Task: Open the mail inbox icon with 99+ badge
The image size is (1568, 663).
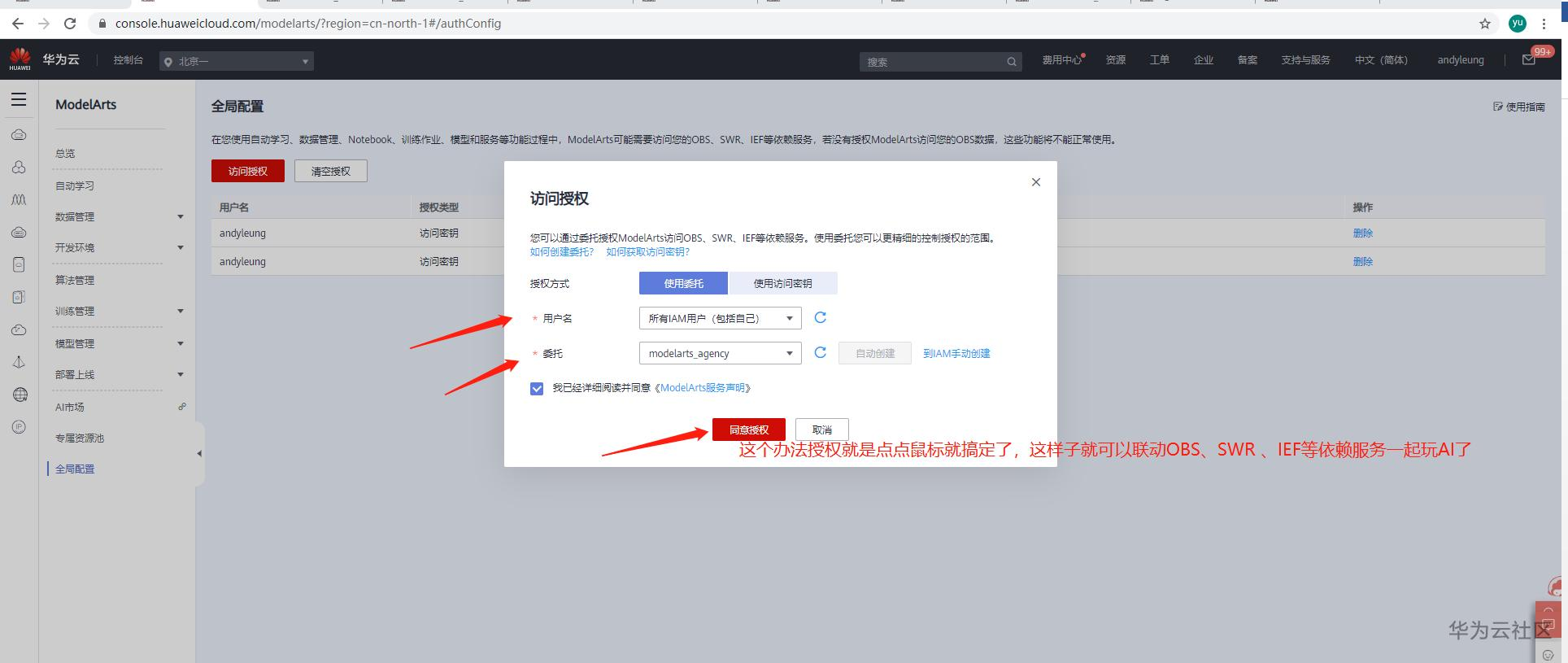Action: click(x=1529, y=60)
